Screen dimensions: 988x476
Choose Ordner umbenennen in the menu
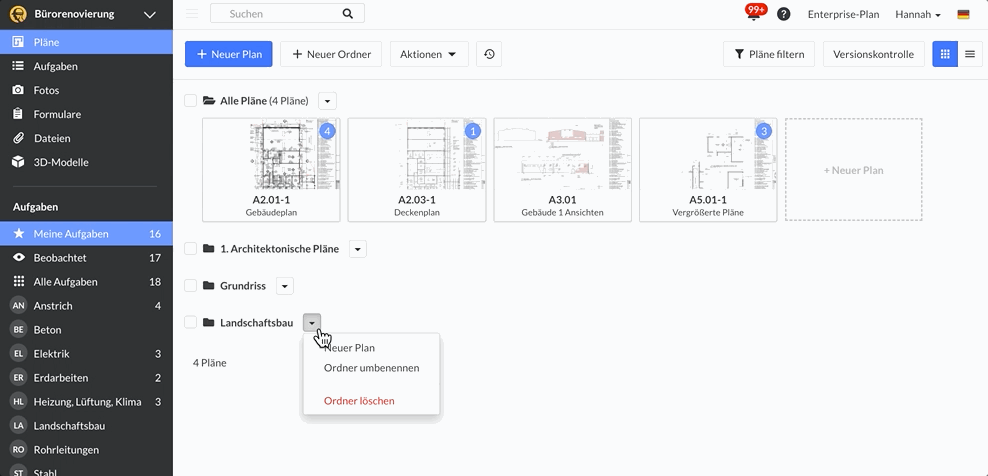(x=371, y=368)
